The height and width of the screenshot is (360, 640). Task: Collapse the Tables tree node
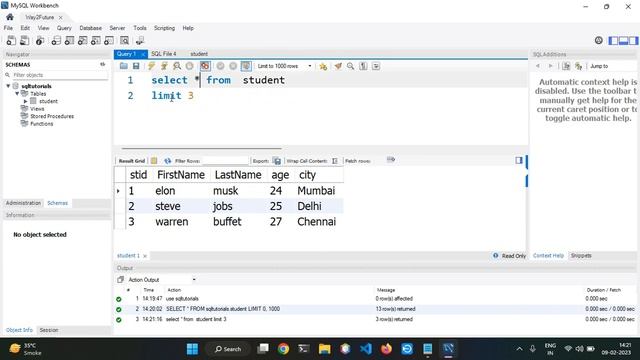coord(17,93)
